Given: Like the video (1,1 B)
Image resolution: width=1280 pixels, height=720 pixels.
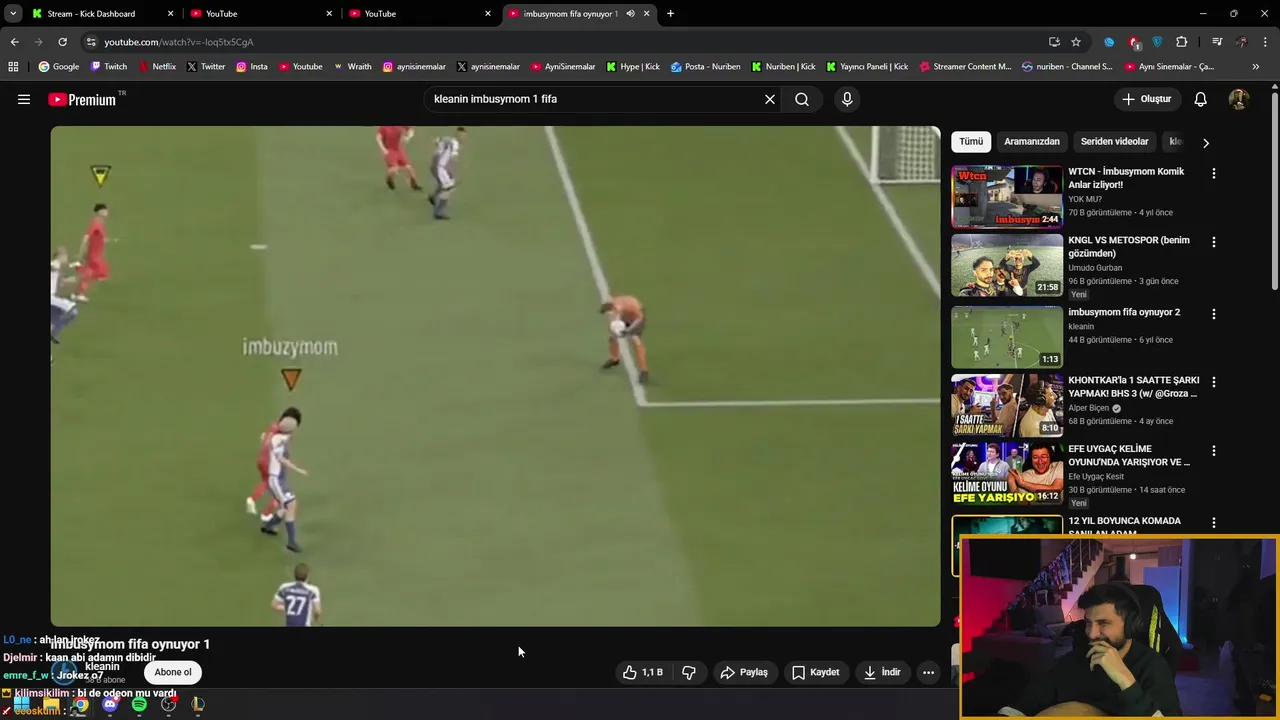Looking at the screenshot, I should (643, 672).
